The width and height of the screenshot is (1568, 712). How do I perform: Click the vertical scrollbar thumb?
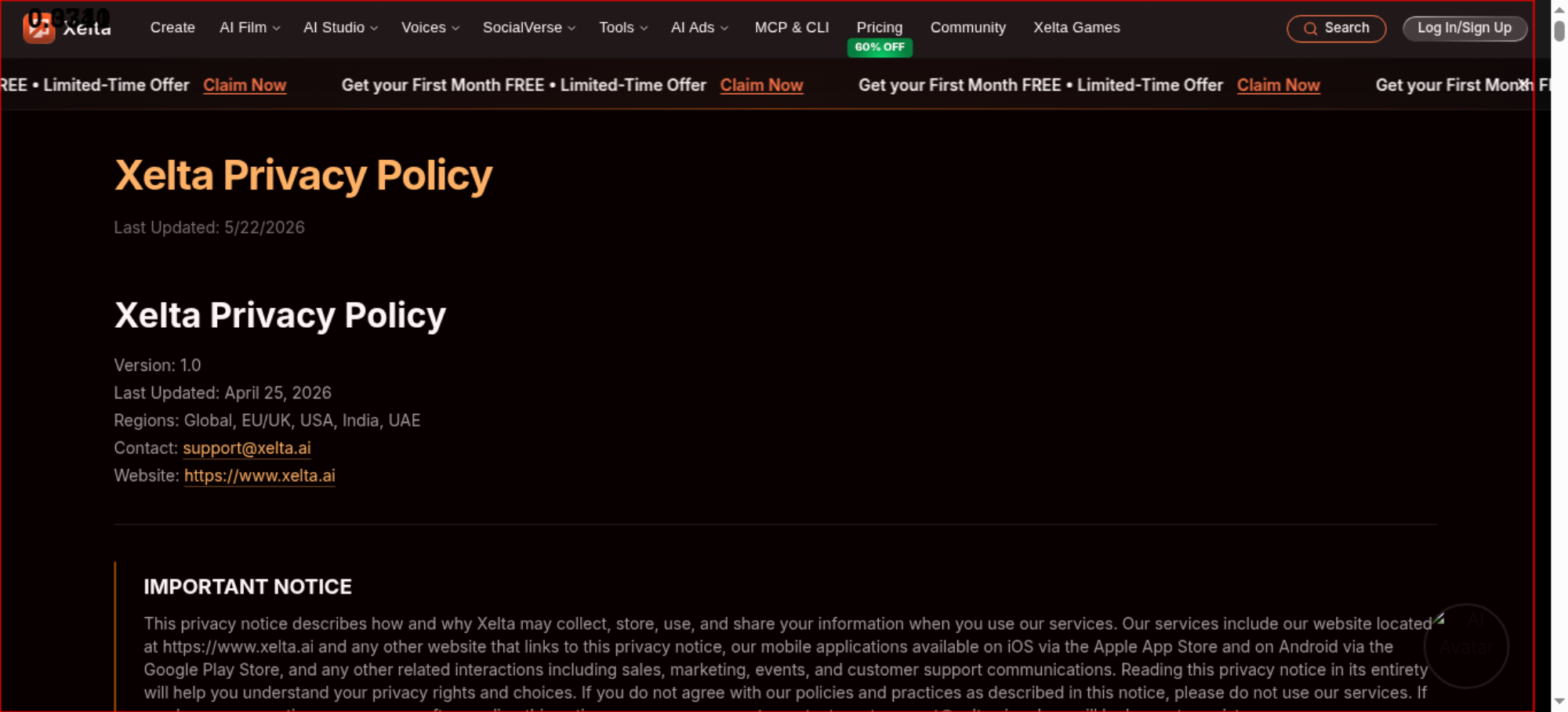pos(1559,31)
